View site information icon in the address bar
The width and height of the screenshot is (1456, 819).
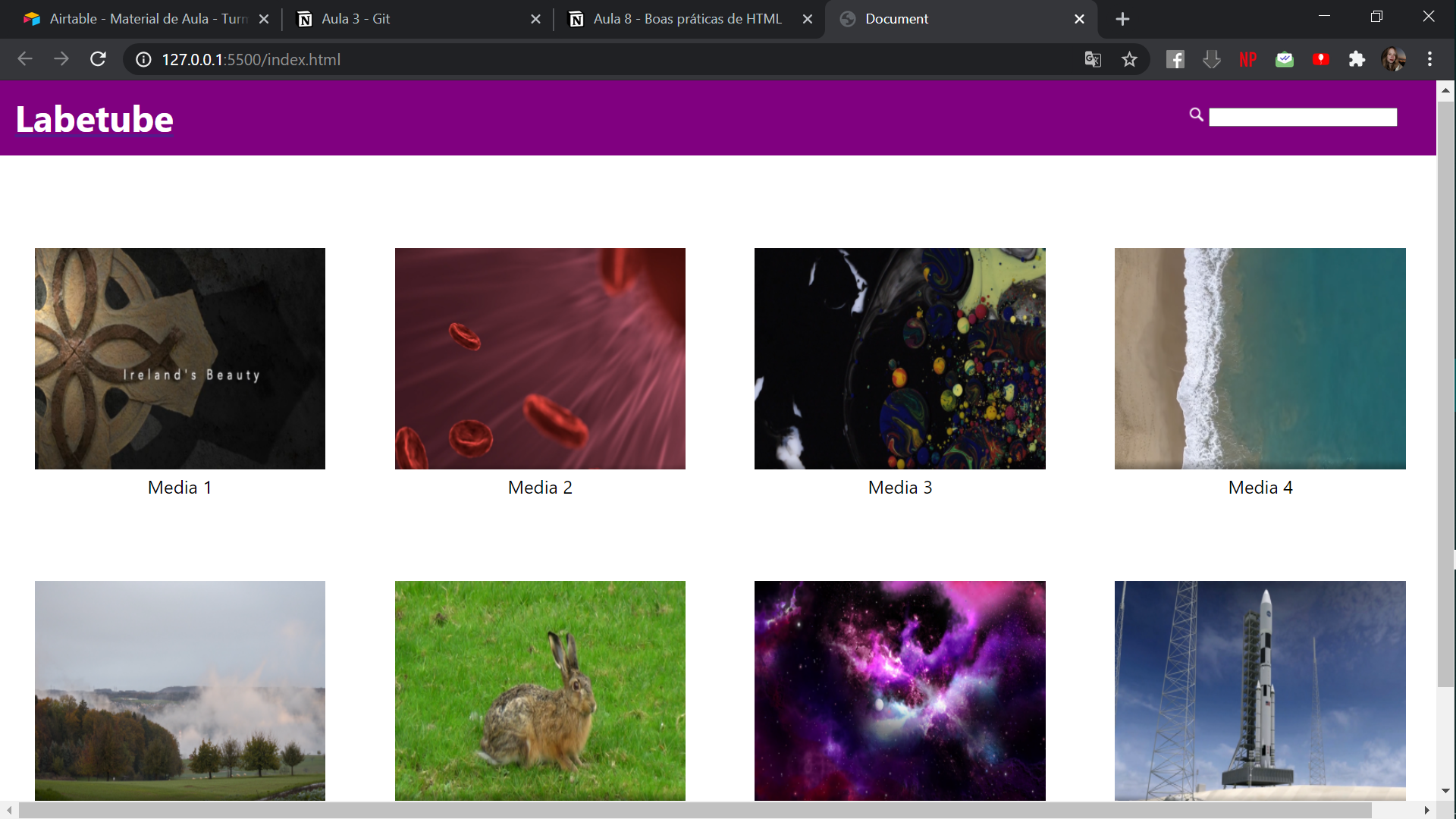tap(143, 59)
